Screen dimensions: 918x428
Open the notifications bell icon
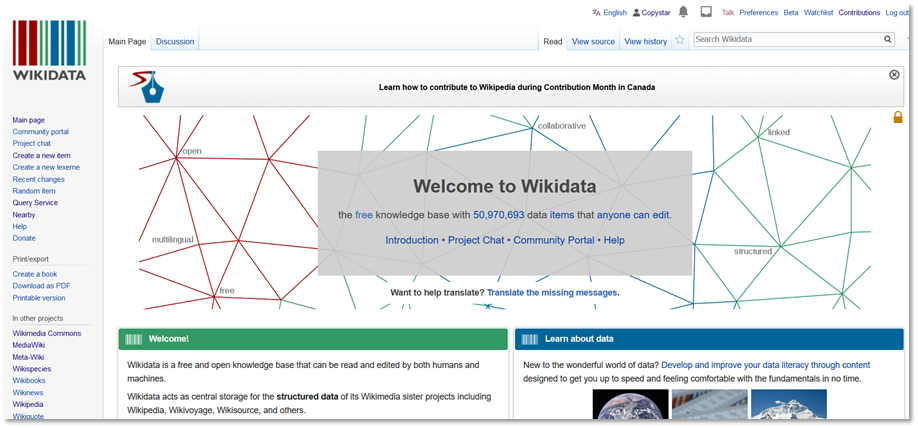[683, 12]
